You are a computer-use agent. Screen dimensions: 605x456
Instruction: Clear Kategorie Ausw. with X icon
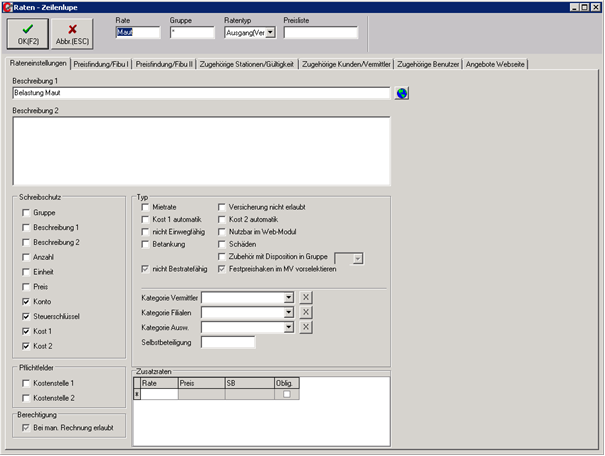tap(306, 327)
